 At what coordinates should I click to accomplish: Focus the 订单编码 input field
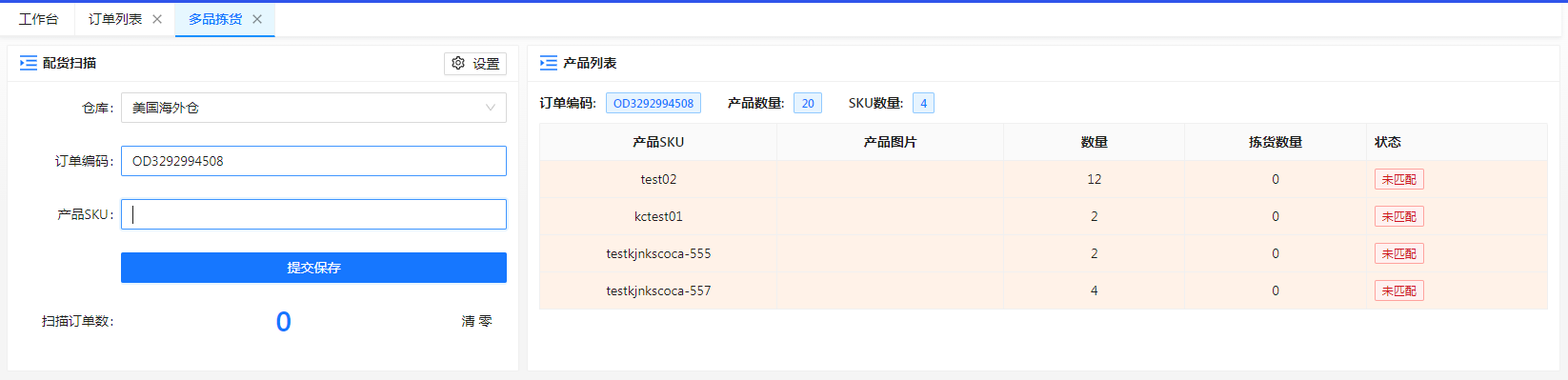click(x=313, y=161)
